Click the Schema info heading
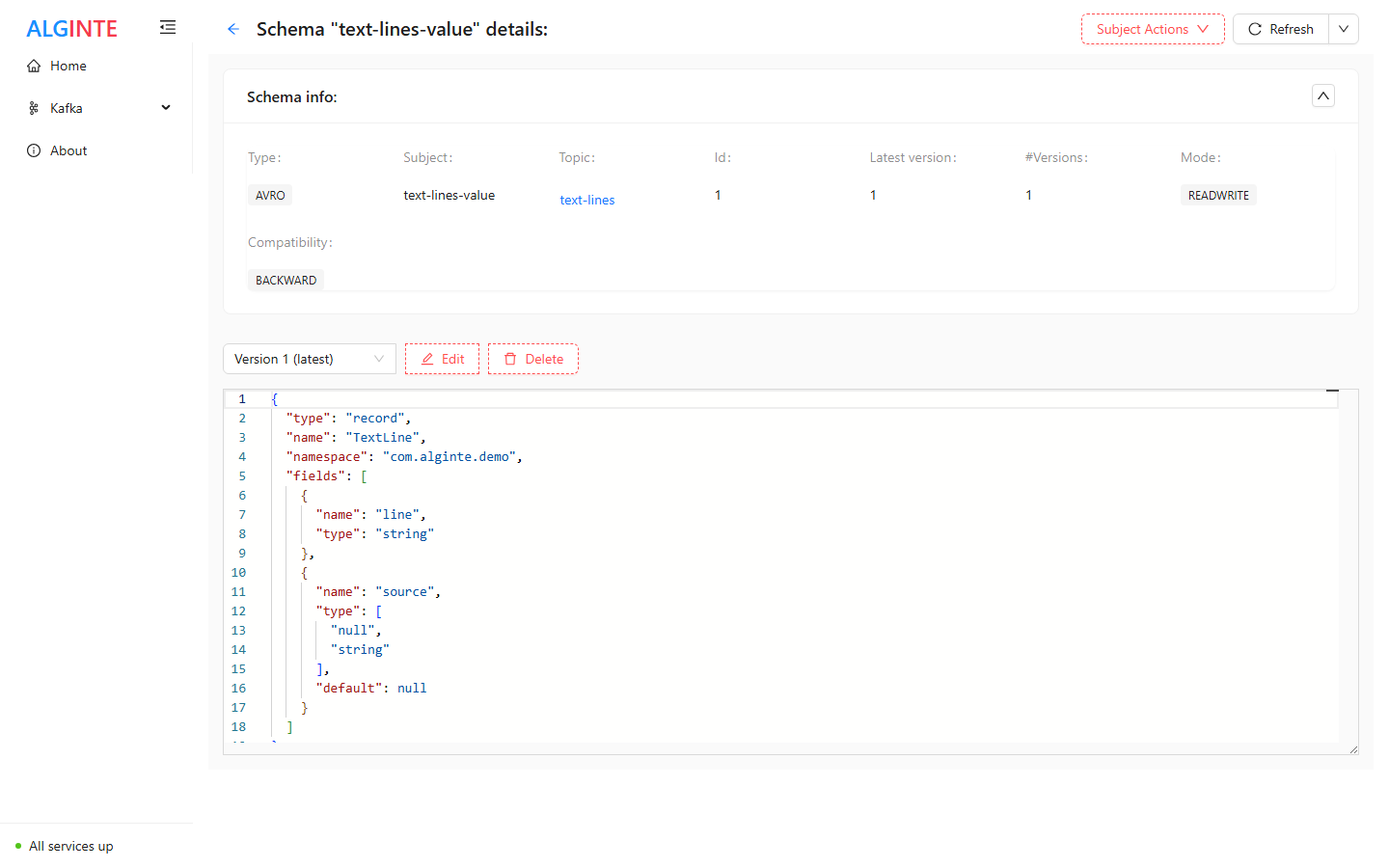The width and height of the screenshot is (1389, 868). tap(292, 96)
